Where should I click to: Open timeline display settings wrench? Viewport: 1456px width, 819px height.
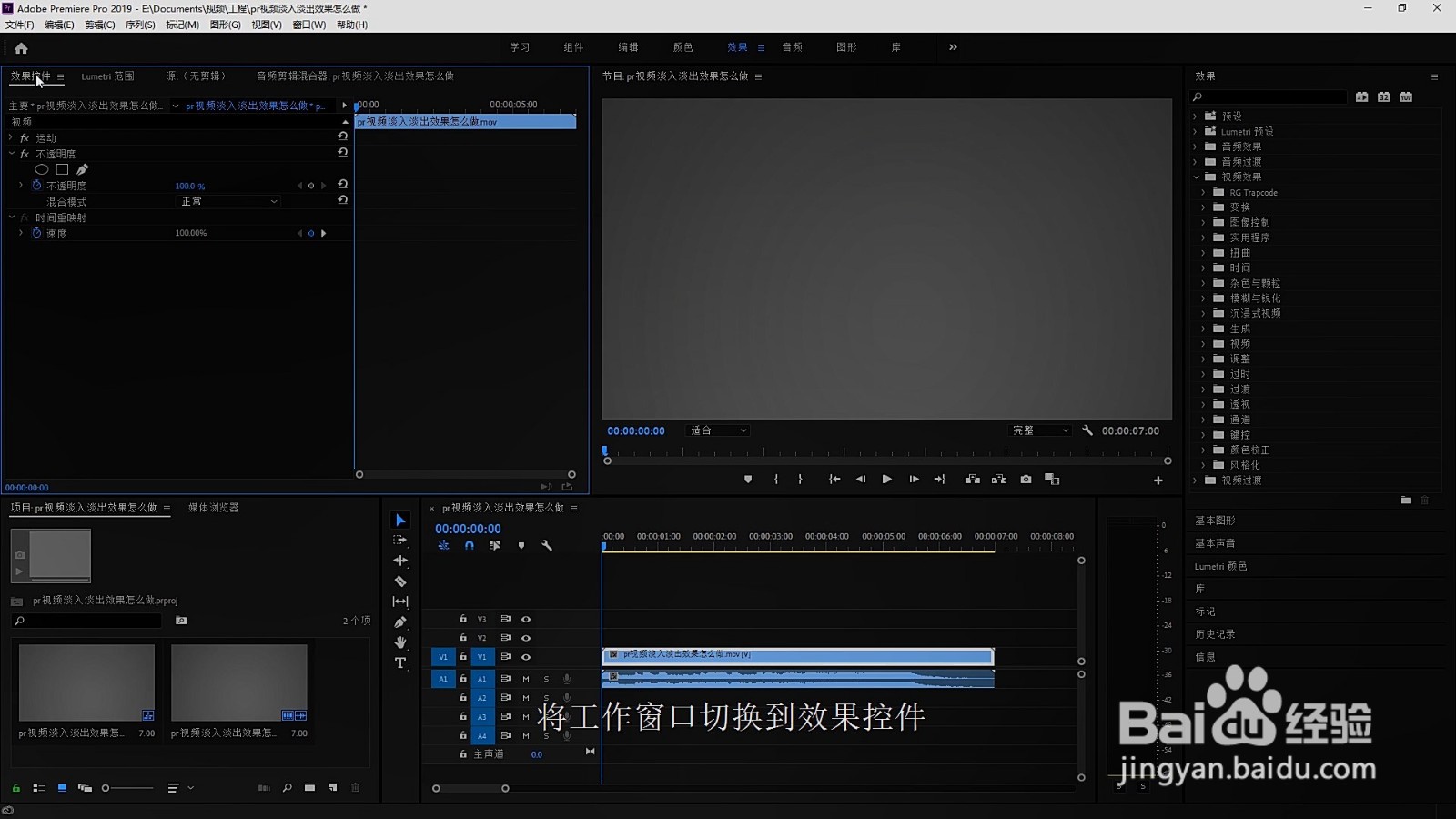547,545
